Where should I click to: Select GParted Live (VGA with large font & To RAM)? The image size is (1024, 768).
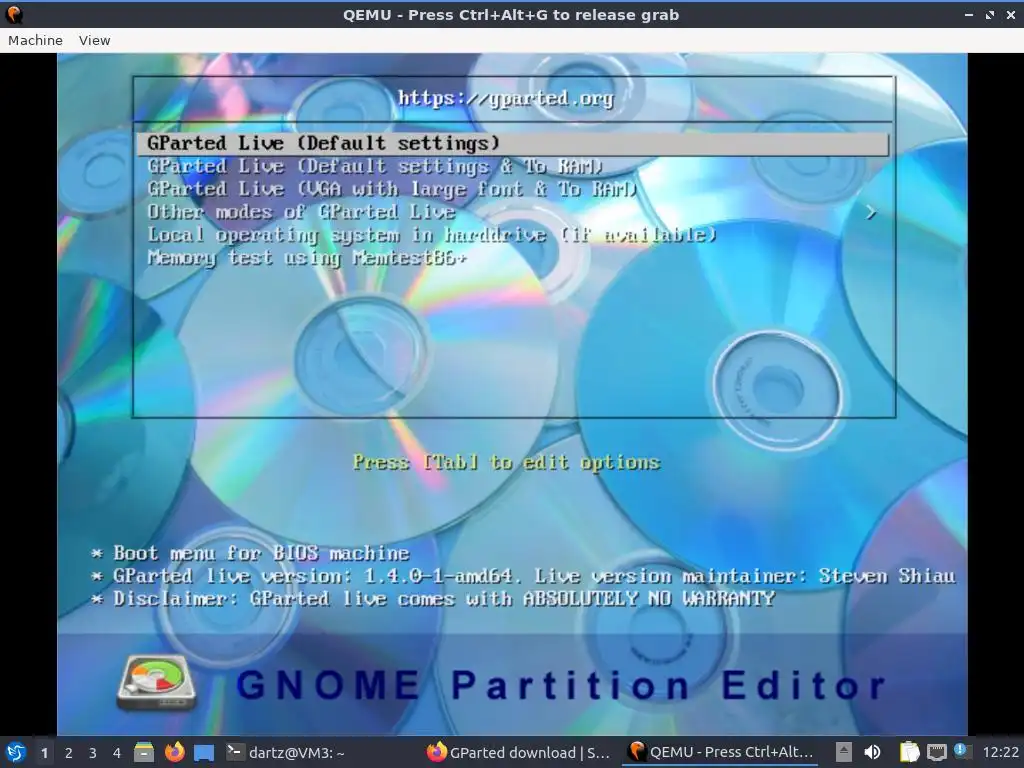tap(391, 189)
